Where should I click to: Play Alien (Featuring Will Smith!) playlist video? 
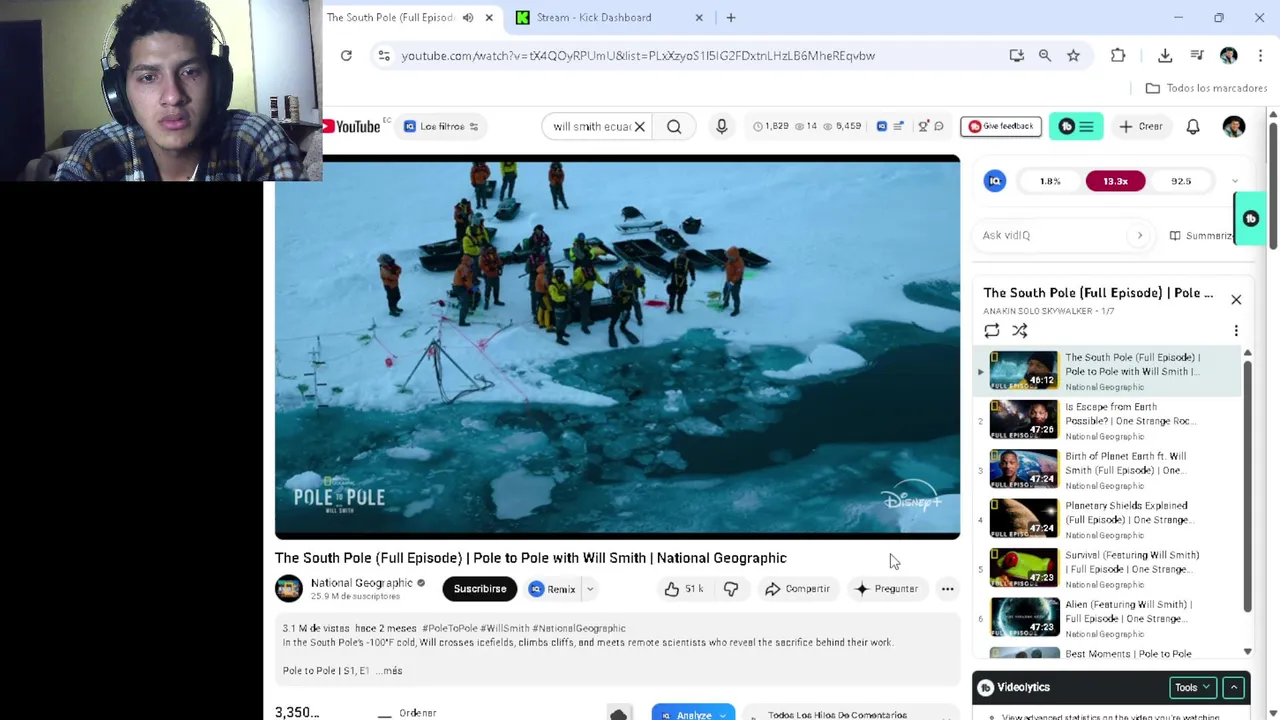(x=1110, y=618)
